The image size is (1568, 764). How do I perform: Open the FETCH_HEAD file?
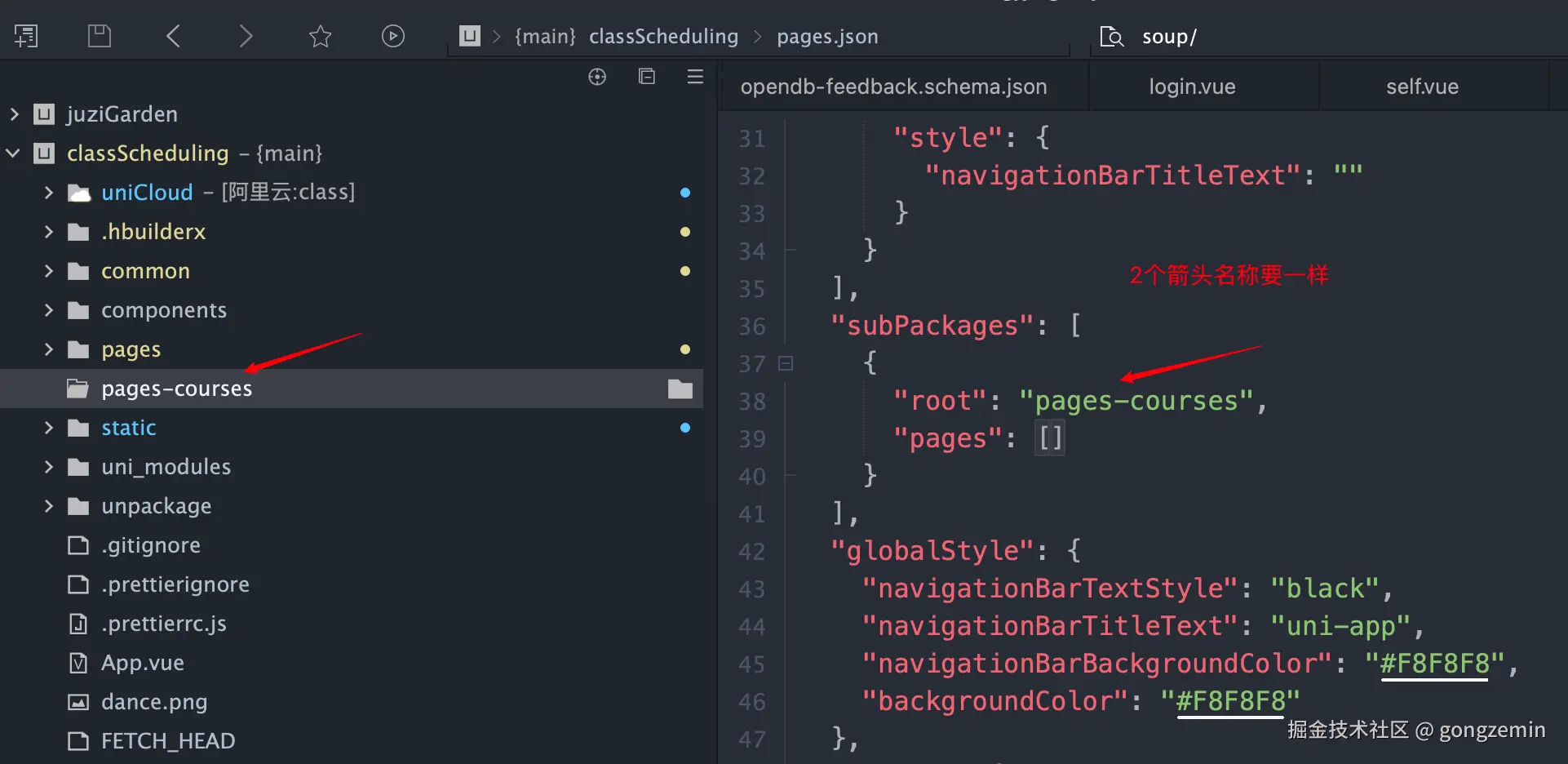[168, 741]
